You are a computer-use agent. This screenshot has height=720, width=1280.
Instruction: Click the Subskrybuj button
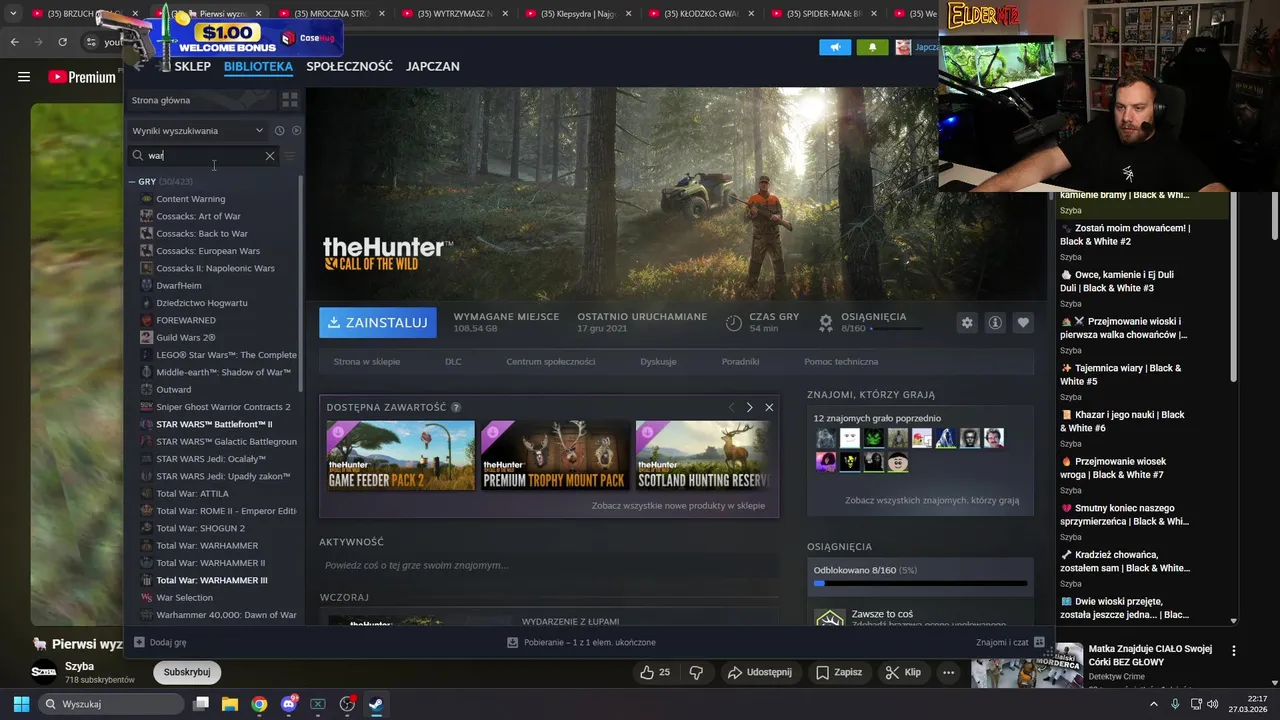tap(187, 673)
